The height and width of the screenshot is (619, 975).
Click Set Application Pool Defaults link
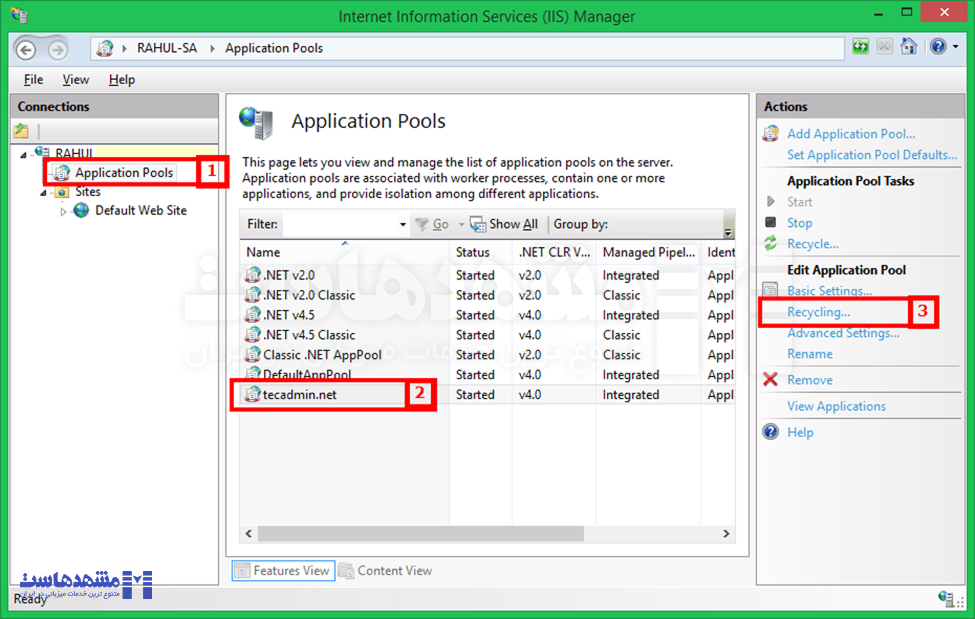click(x=872, y=154)
